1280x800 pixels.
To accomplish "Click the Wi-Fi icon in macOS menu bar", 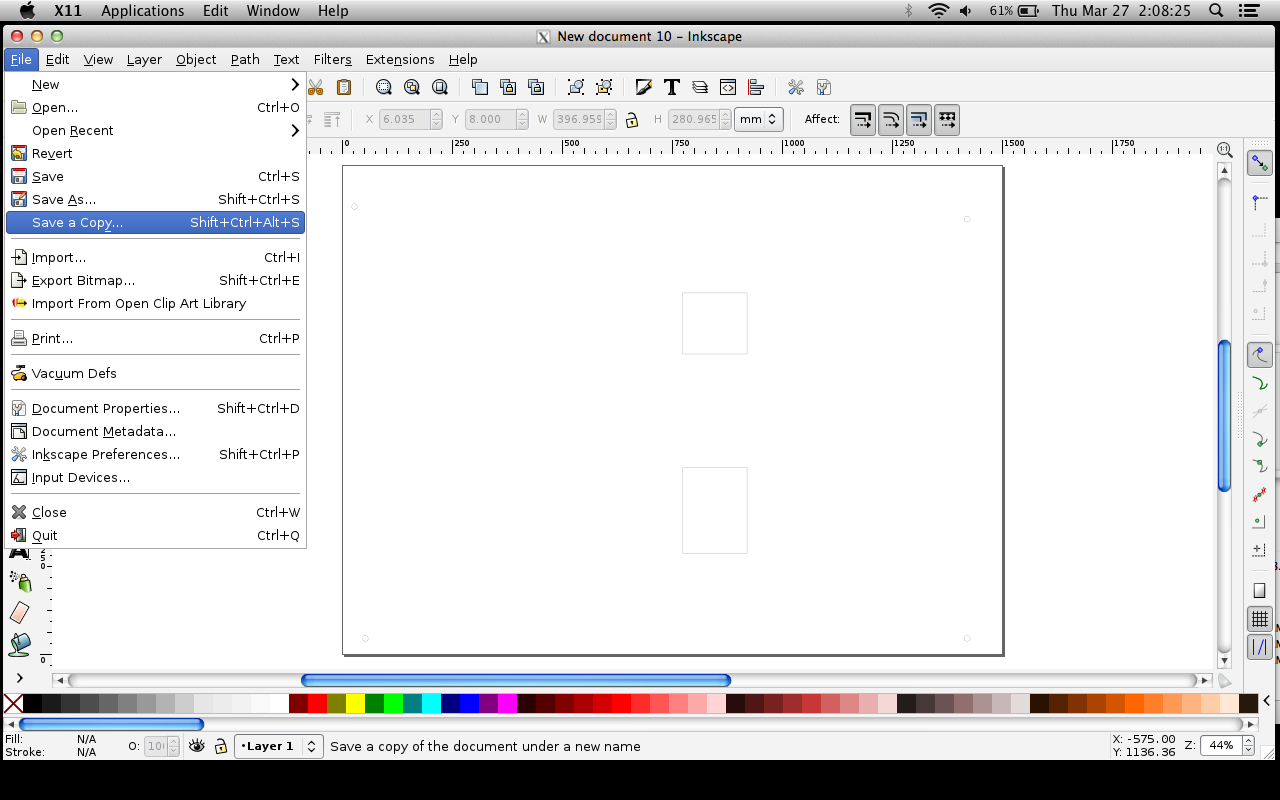I will click(x=938, y=11).
